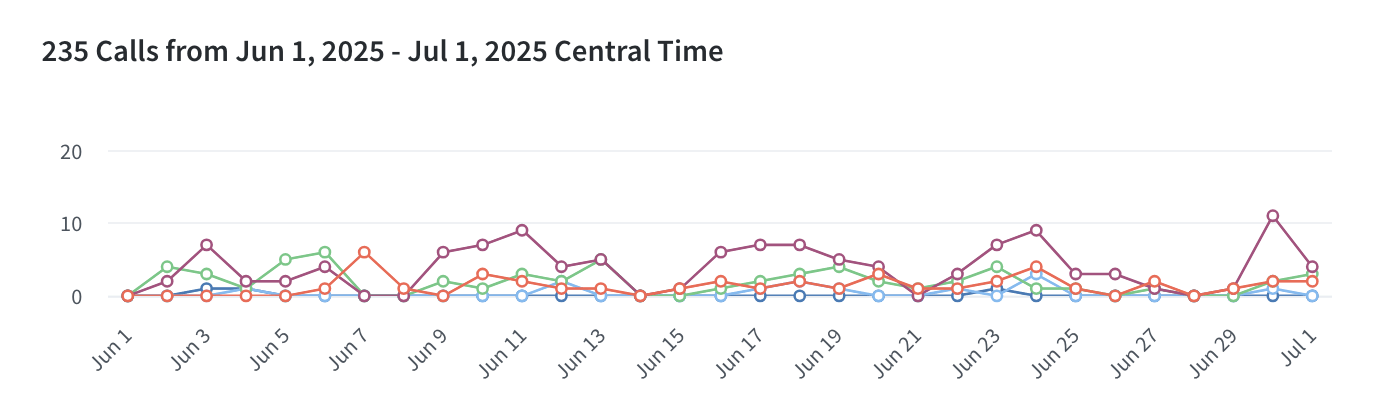Select the green data point on Jun 6
Screen dimensions: 1387x416
tap(325, 252)
